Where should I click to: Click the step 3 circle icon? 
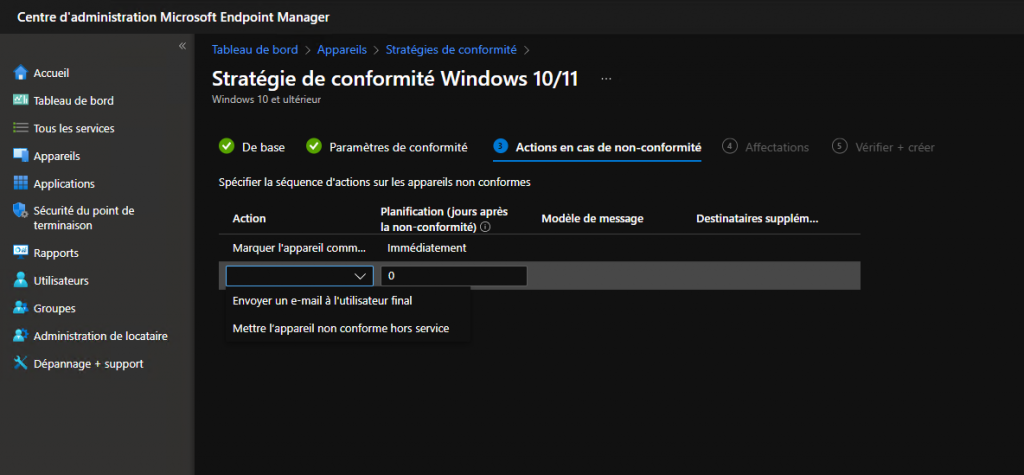coord(500,146)
